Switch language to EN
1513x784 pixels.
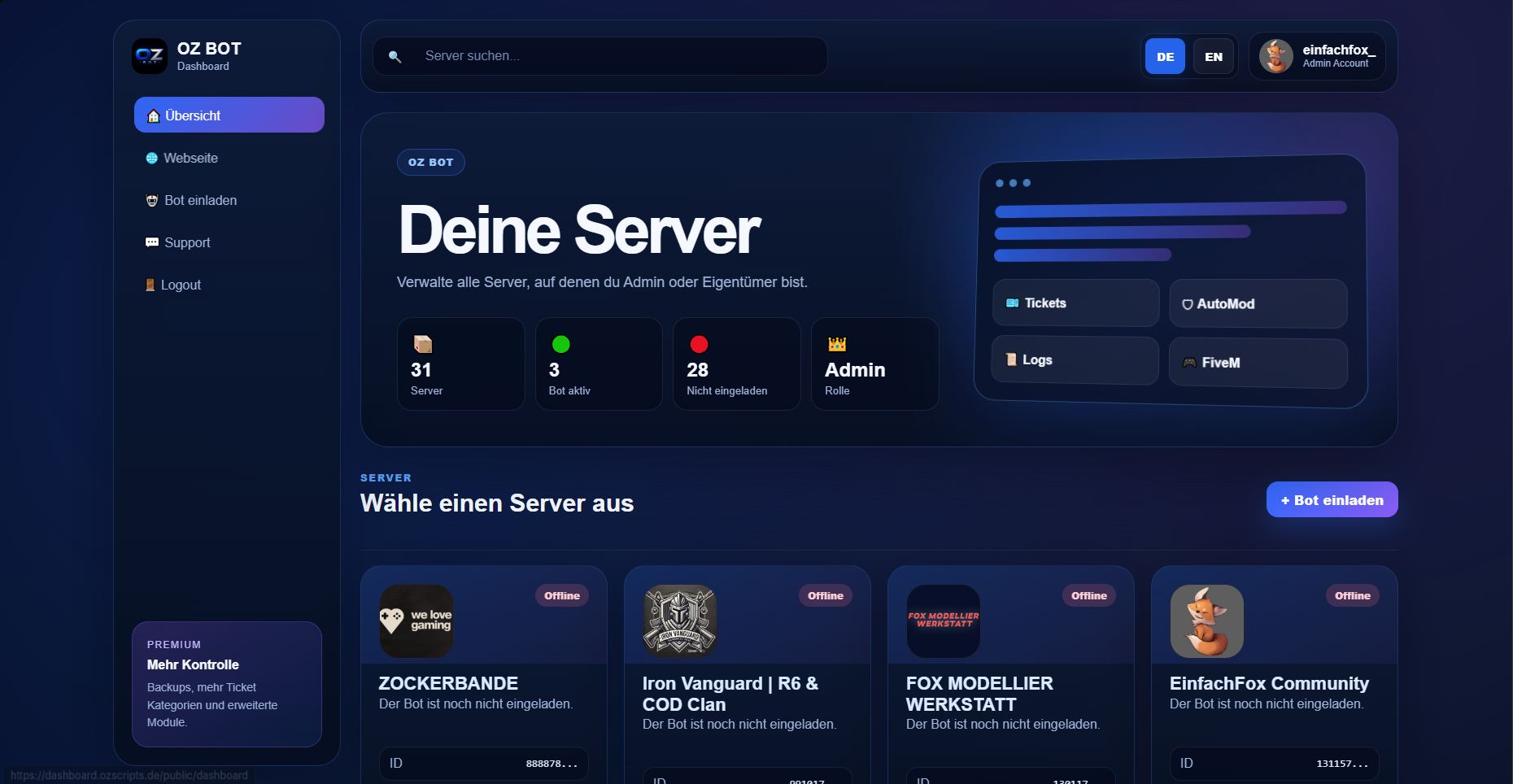[x=1214, y=56]
